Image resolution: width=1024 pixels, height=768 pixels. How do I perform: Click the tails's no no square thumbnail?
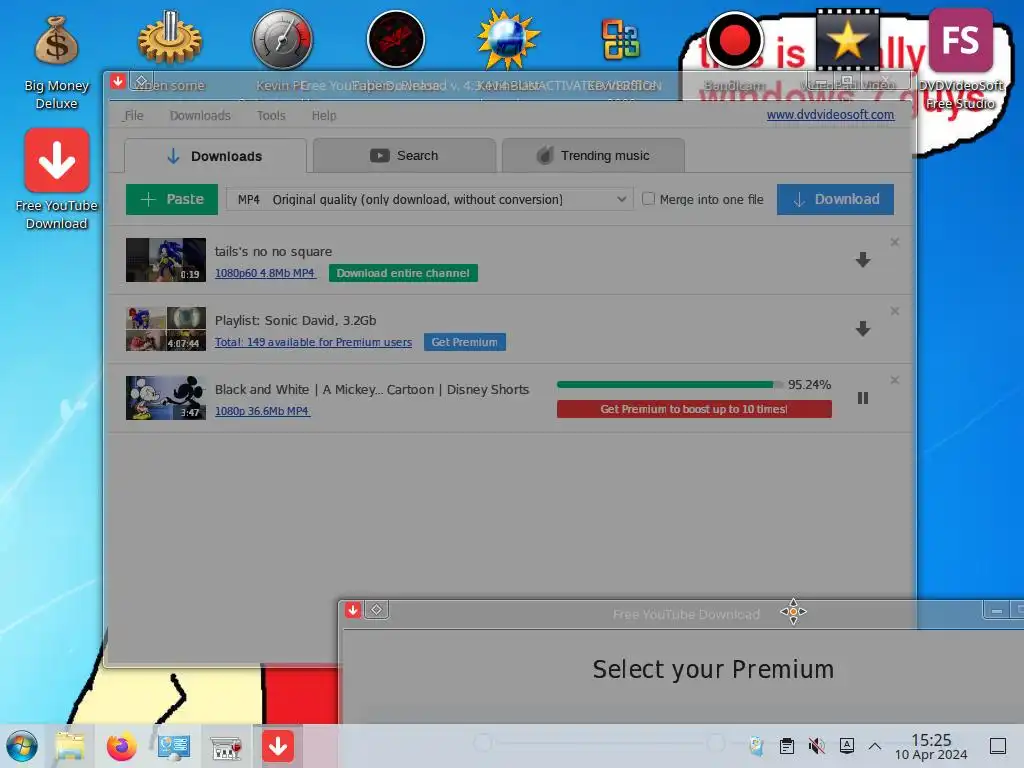166,260
